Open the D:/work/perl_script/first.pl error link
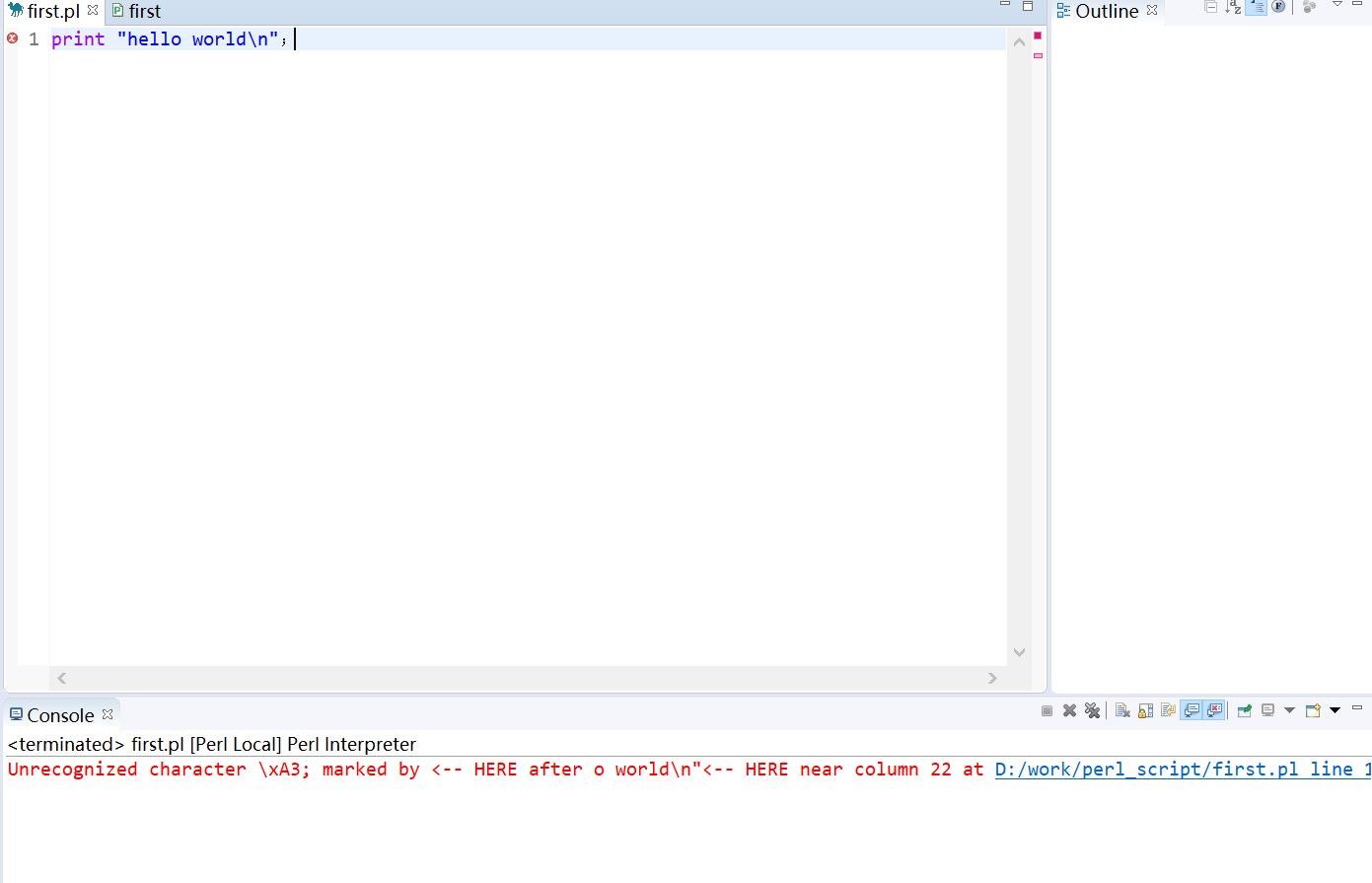 [1183, 770]
